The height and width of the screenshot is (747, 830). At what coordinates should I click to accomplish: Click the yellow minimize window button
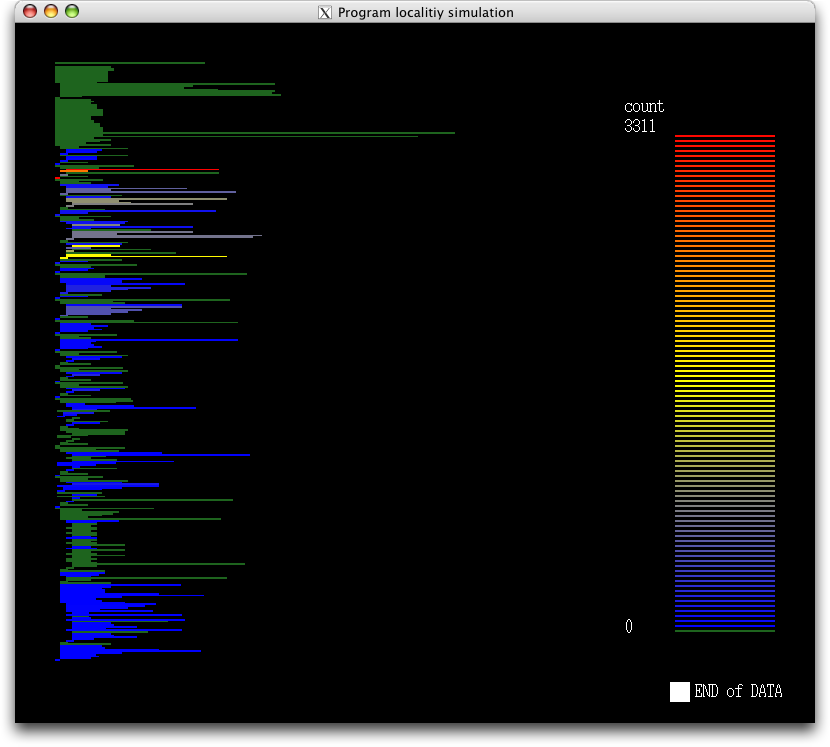[51, 11]
